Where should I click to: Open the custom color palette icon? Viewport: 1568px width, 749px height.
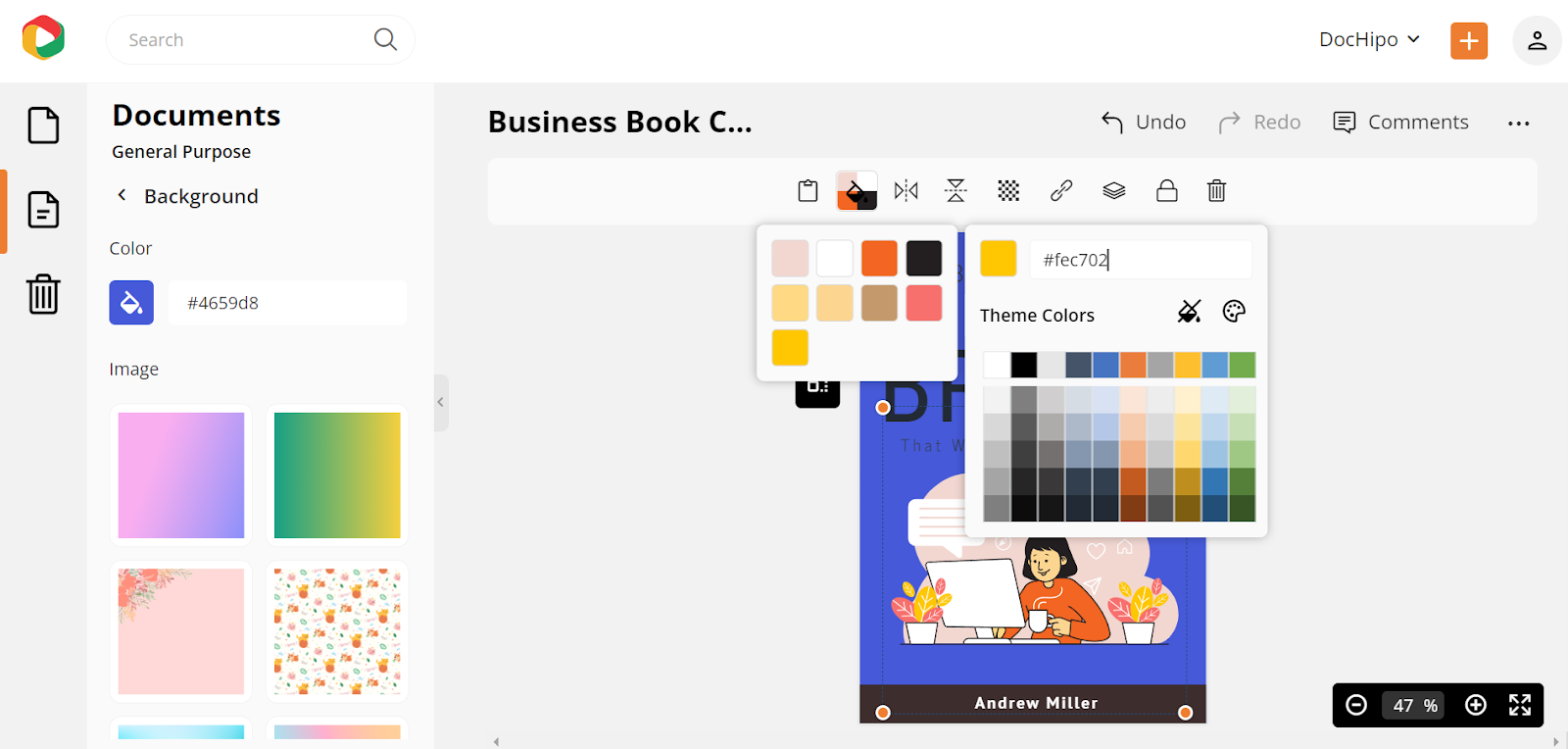coord(1234,312)
